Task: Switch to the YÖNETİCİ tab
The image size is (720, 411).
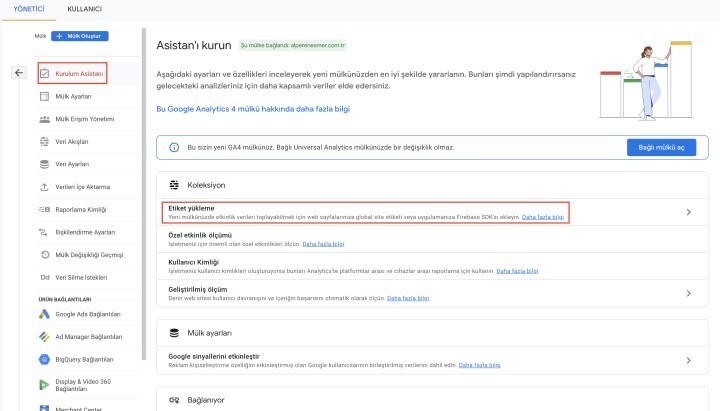Action: tap(29, 9)
